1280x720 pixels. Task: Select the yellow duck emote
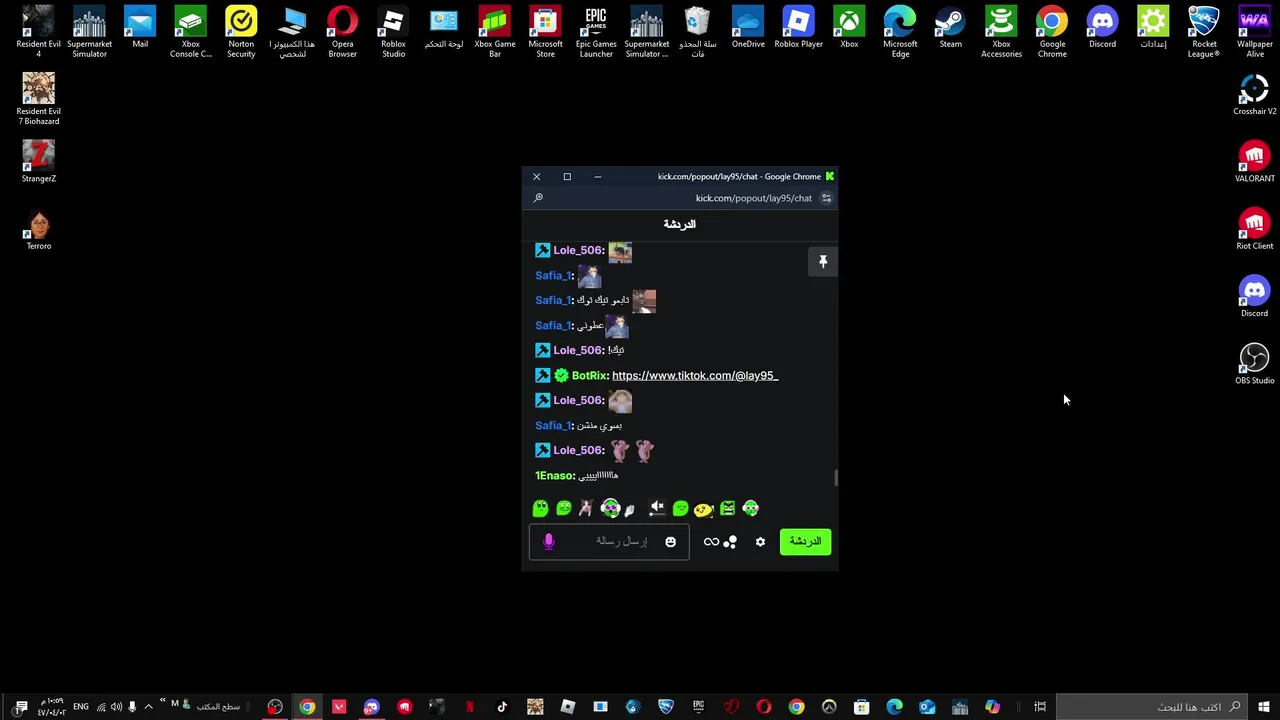(x=704, y=509)
